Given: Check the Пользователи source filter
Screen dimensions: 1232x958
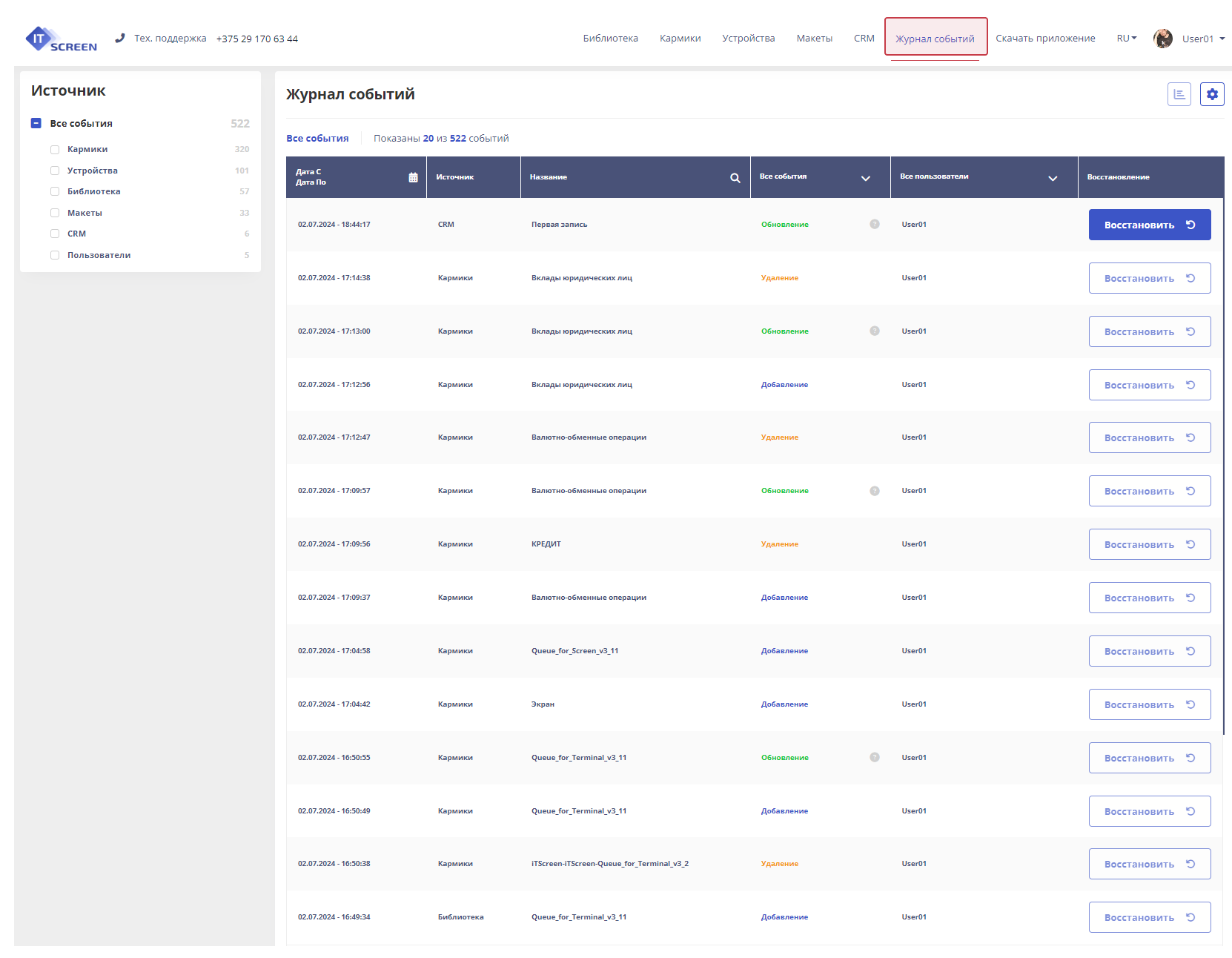Looking at the screenshot, I should (x=55, y=255).
